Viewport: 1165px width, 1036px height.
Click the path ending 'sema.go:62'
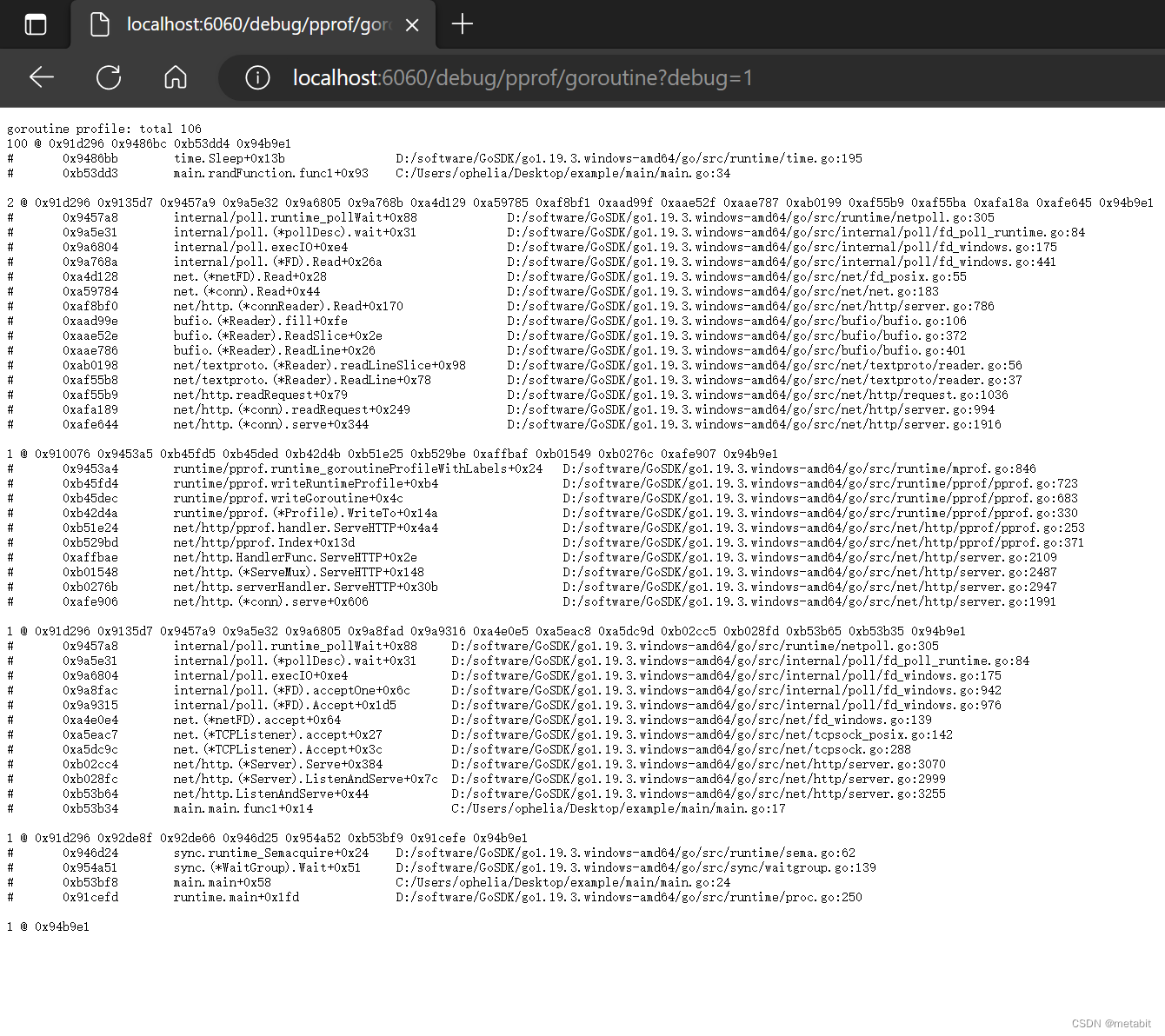point(625,853)
